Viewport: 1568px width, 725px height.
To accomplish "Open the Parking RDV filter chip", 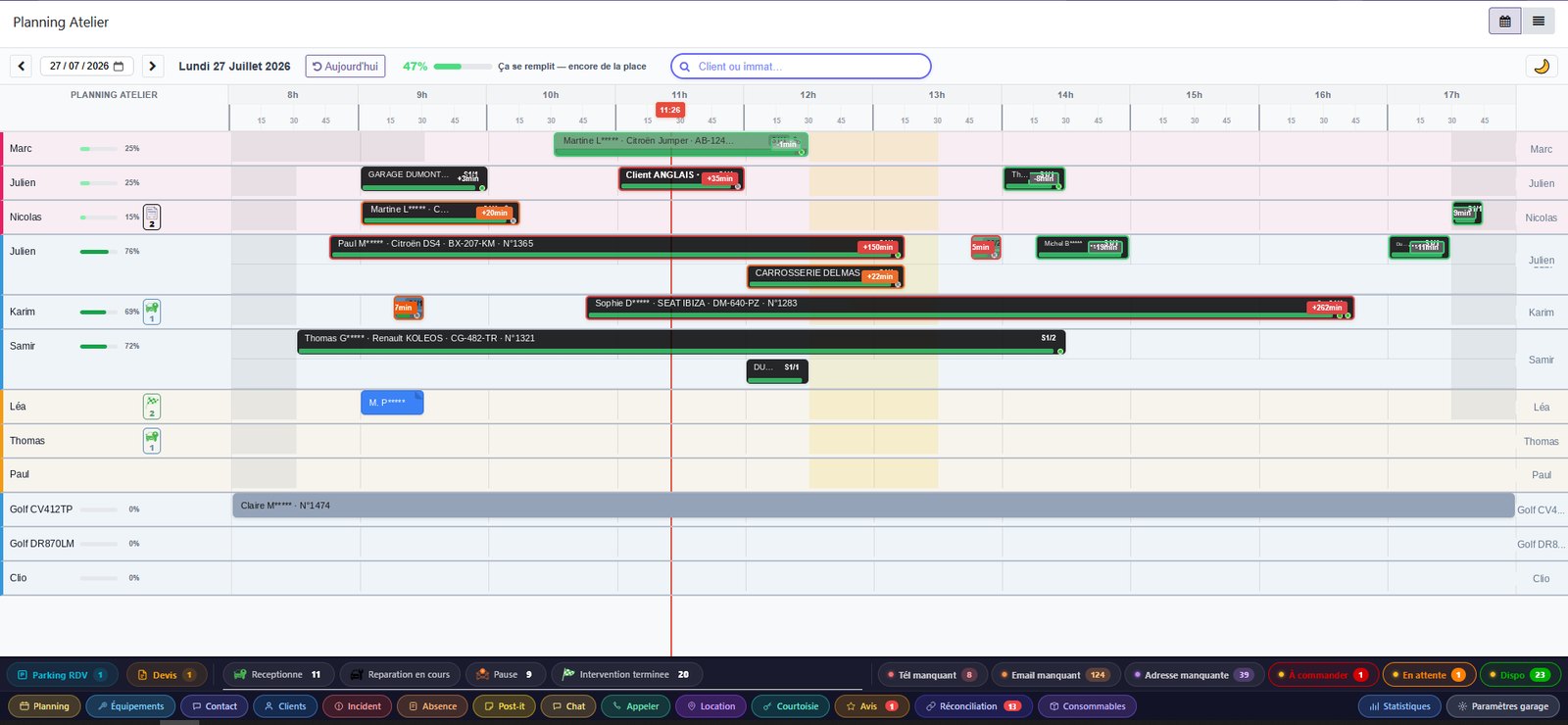I will (x=63, y=675).
